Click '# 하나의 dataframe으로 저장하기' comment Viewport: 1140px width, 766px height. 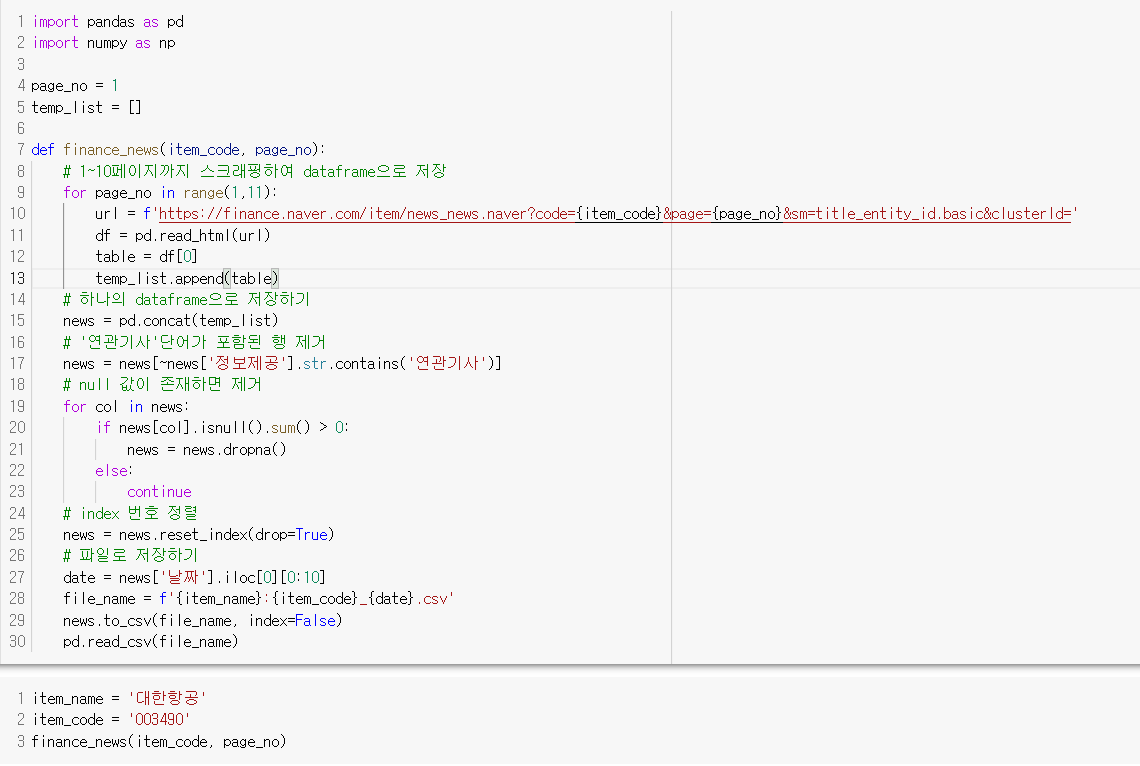(x=187, y=299)
